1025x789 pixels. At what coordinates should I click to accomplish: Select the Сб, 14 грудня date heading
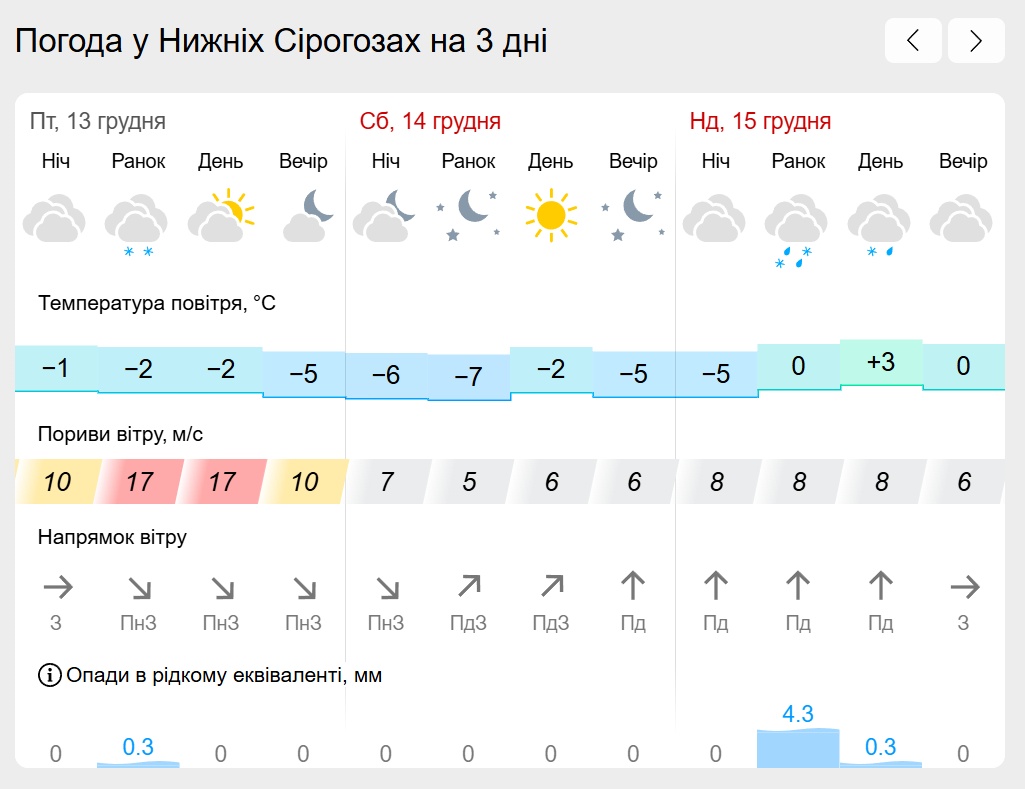(430, 121)
